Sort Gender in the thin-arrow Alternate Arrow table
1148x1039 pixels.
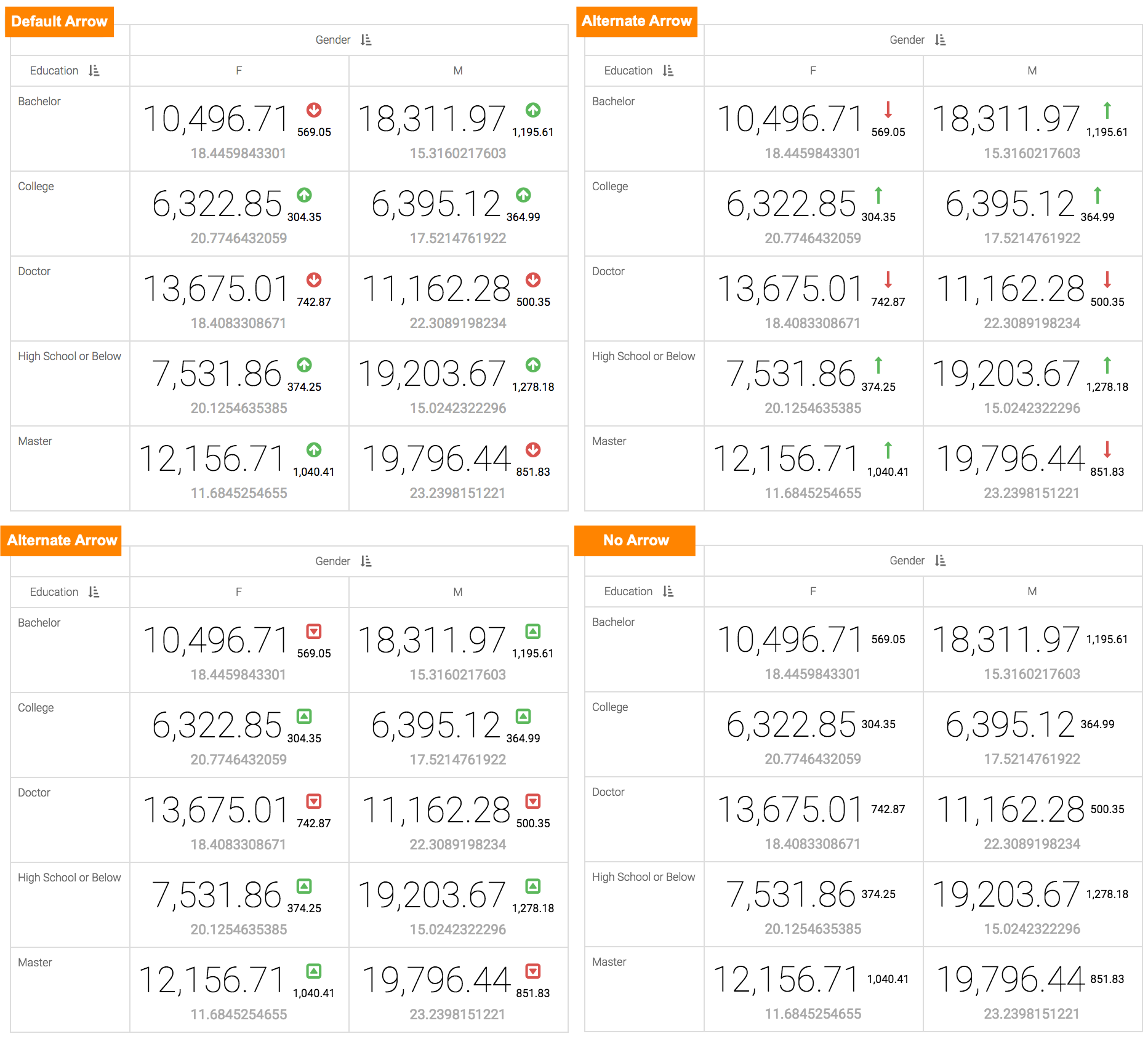pos(940,40)
